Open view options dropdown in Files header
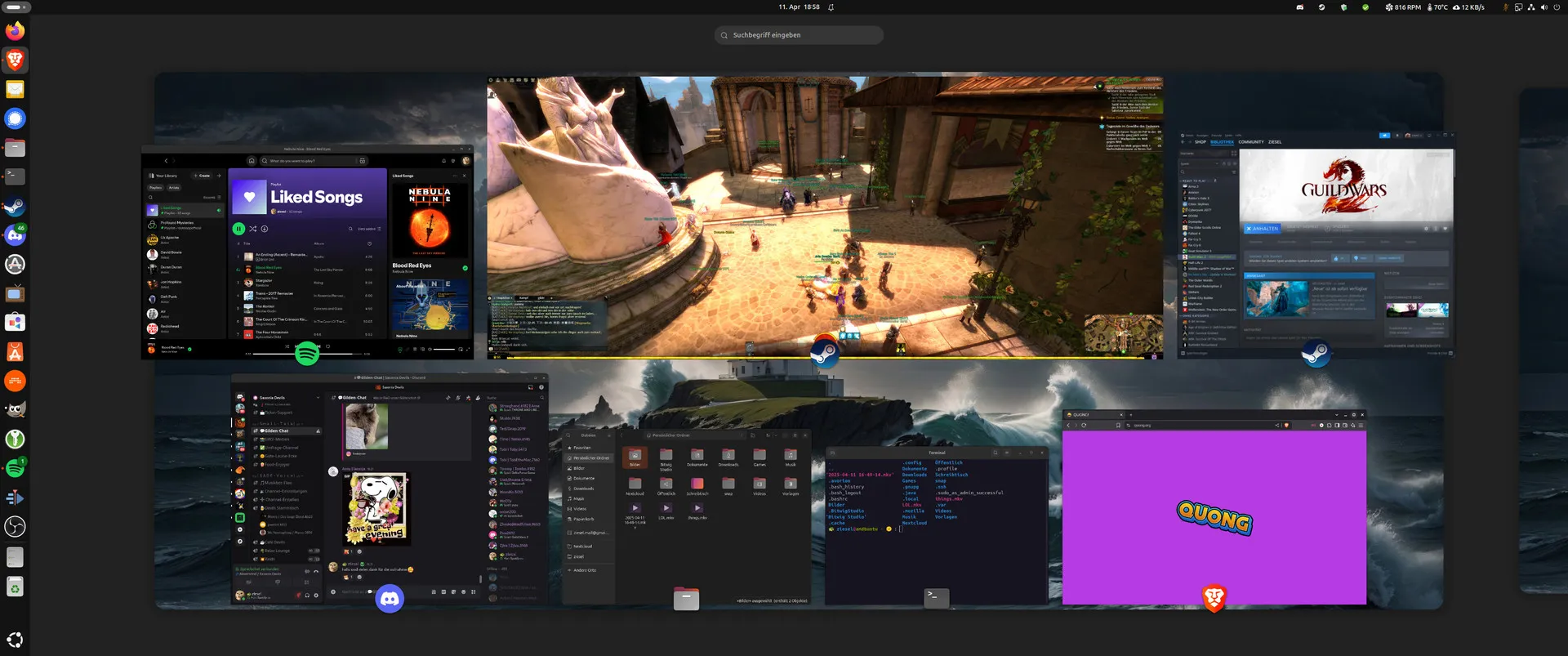The width and height of the screenshot is (1568, 656). click(775, 435)
